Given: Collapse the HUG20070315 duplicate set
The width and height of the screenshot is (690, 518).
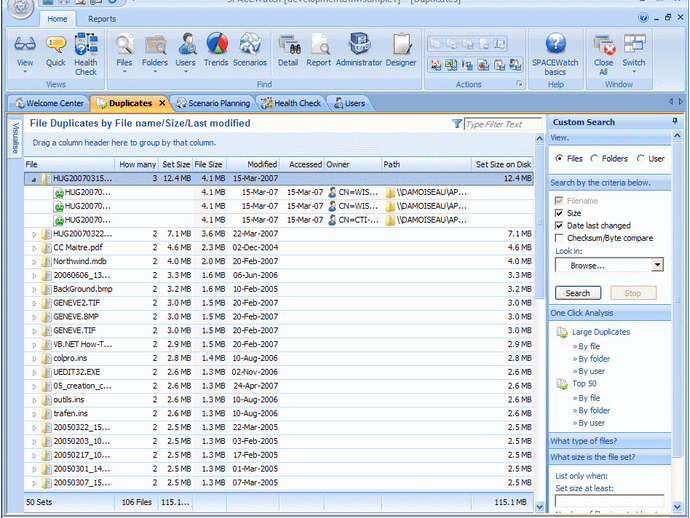Looking at the screenshot, I should point(33,179).
